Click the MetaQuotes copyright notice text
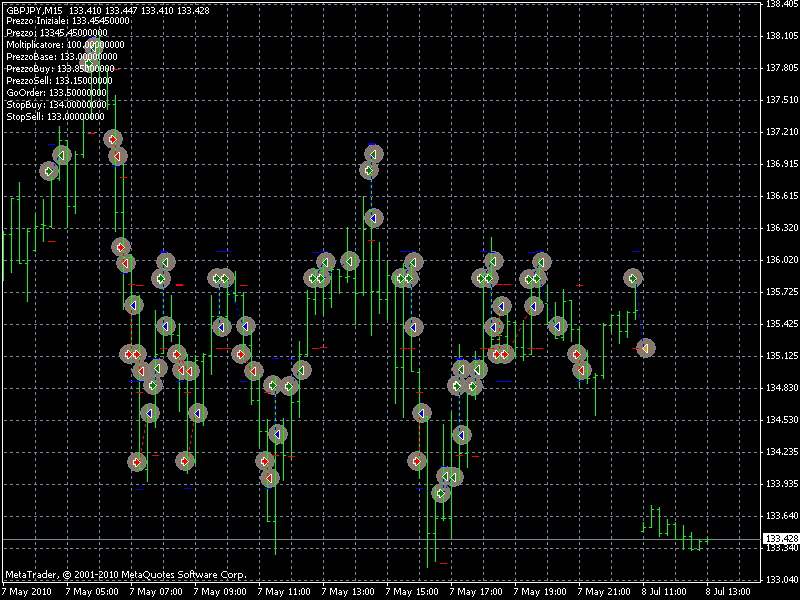Screen dimensions: 800x600 pyautogui.click(x=126, y=574)
